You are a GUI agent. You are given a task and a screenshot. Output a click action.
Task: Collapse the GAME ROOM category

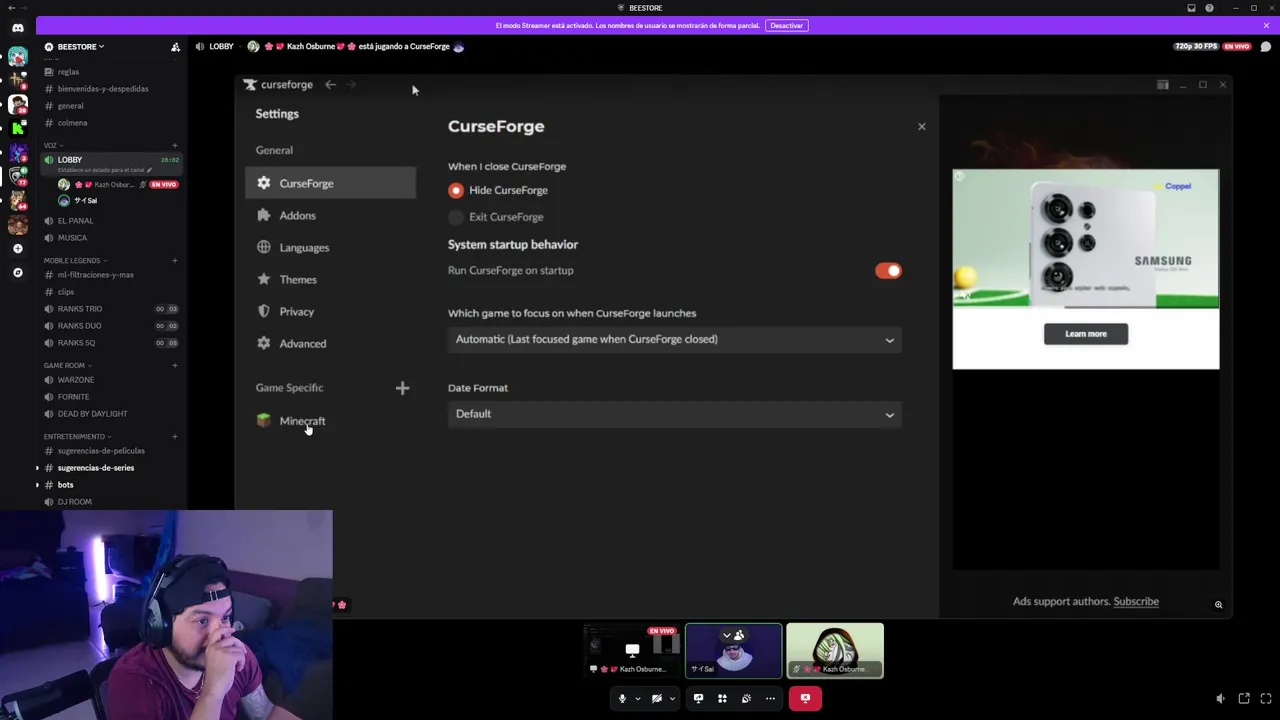point(67,366)
